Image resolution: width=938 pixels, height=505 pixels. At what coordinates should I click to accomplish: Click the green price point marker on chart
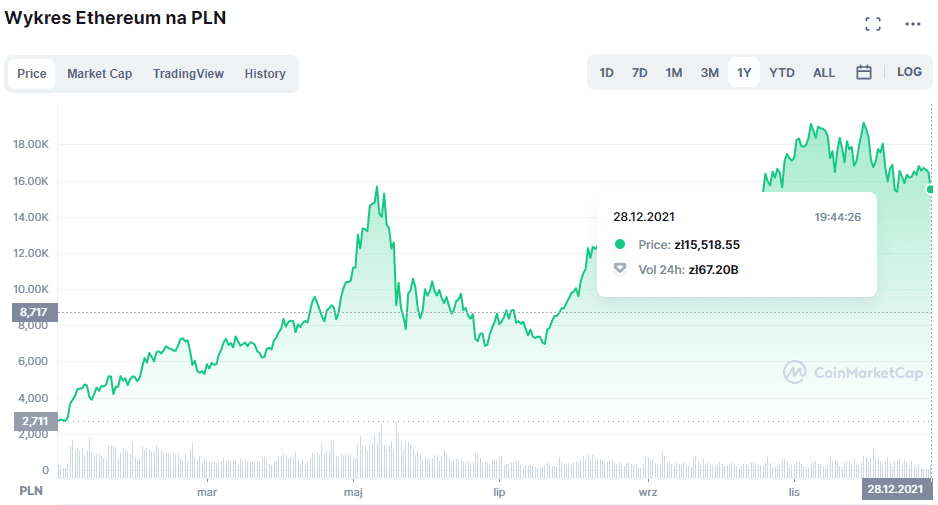click(931, 189)
